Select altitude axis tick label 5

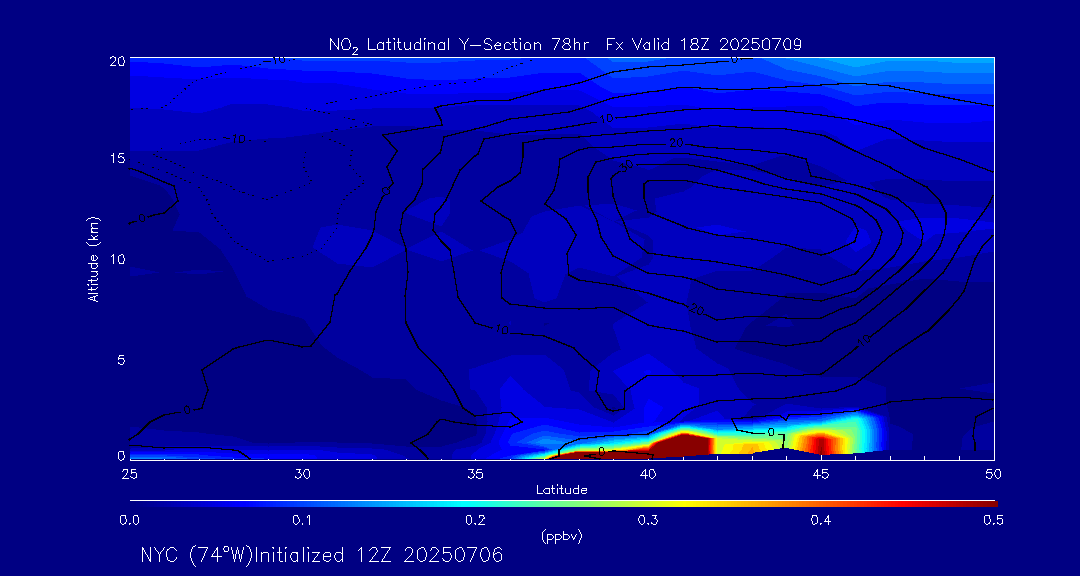pos(121,360)
